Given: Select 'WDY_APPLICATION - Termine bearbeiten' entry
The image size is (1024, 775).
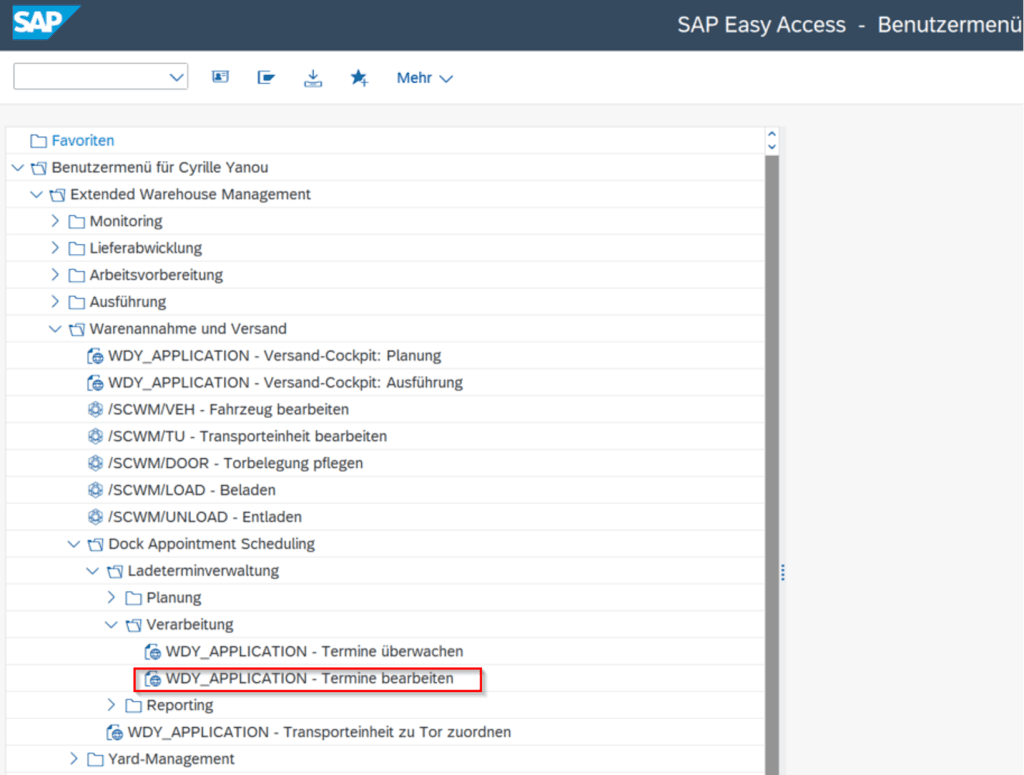Looking at the screenshot, I should tap(310, 679).
